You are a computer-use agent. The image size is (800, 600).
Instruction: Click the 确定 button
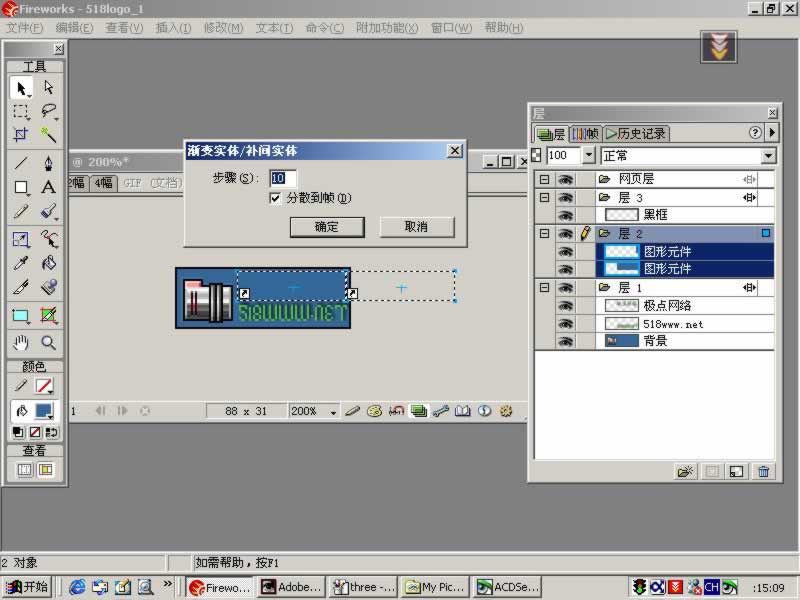(x=326, y=227)
